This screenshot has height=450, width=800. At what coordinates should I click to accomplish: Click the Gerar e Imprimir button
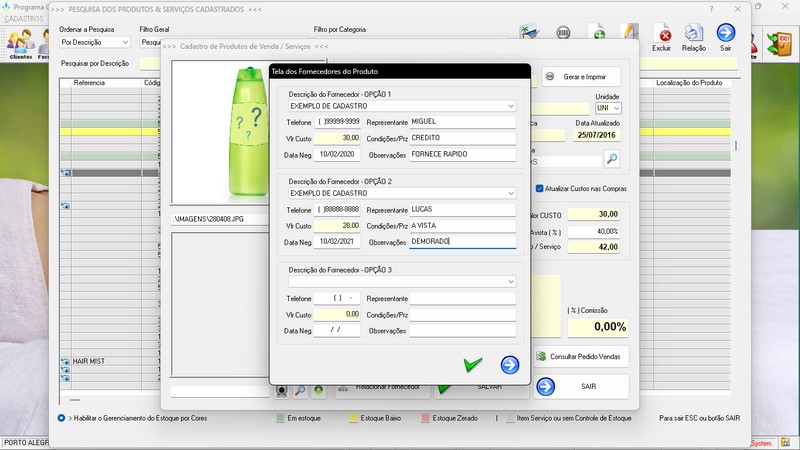pyautogui.click(x=581, y=77)
